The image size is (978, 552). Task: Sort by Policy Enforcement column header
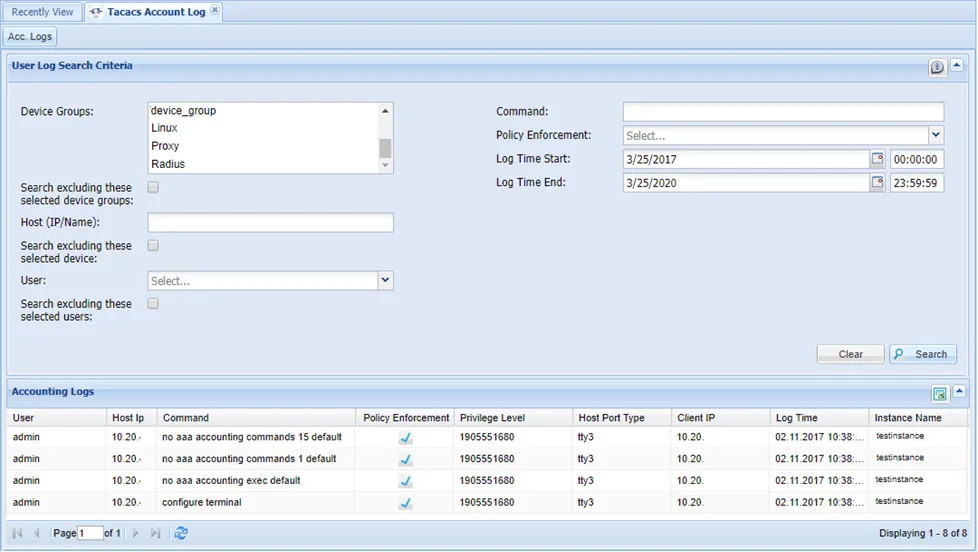click(405, 417)
